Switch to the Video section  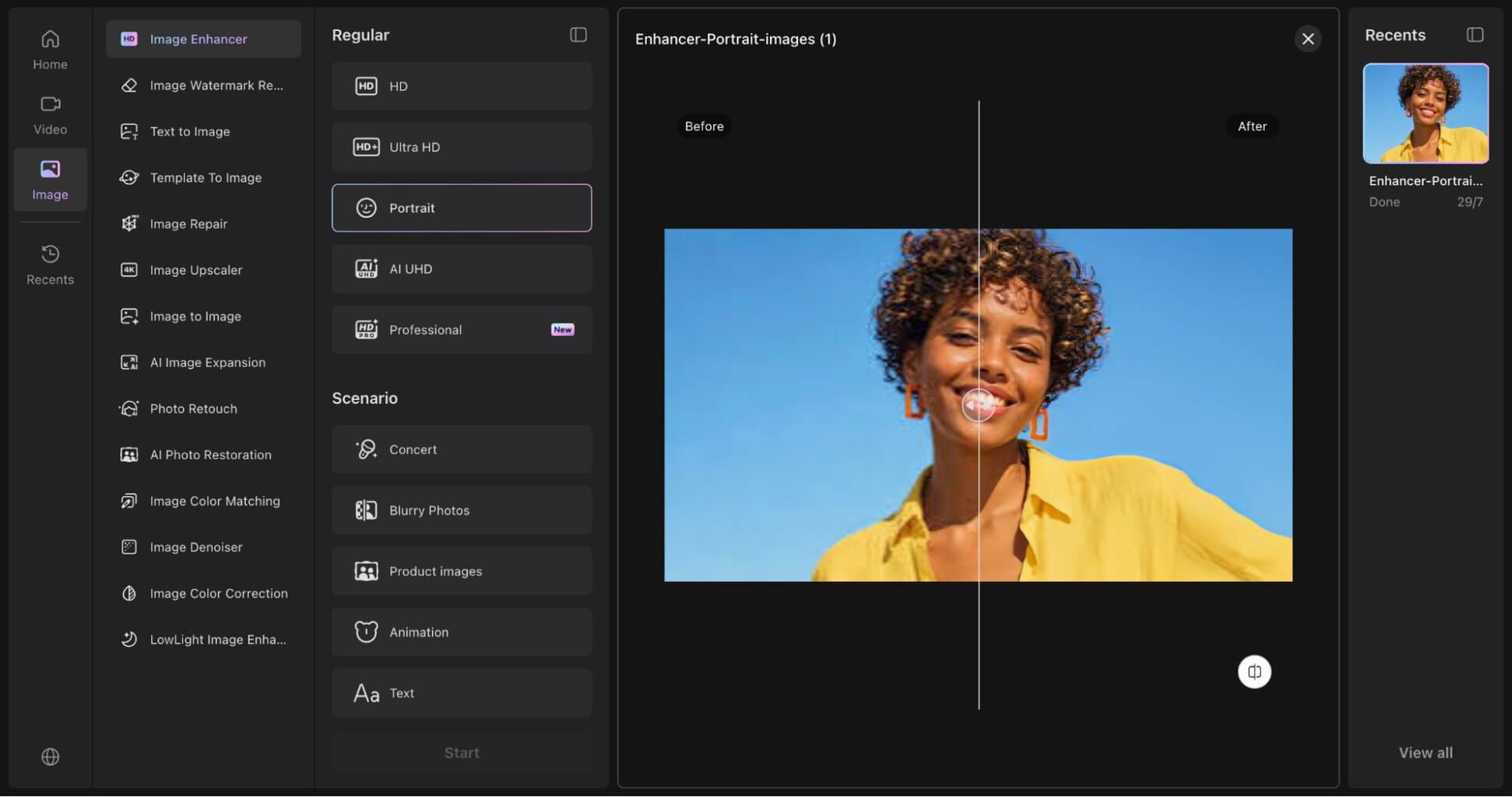coord(50,115)
